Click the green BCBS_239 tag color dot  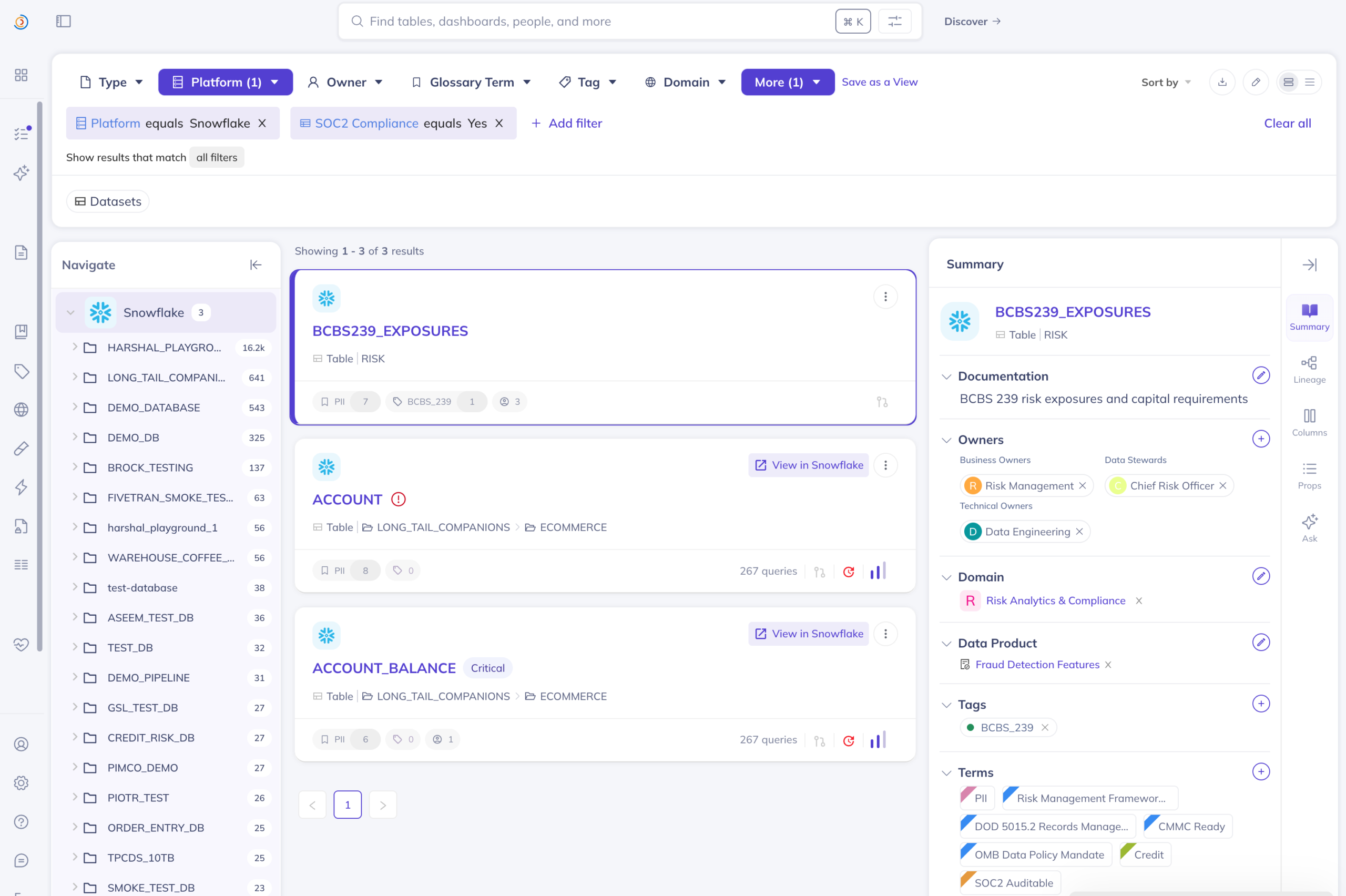tap(970, 727)
